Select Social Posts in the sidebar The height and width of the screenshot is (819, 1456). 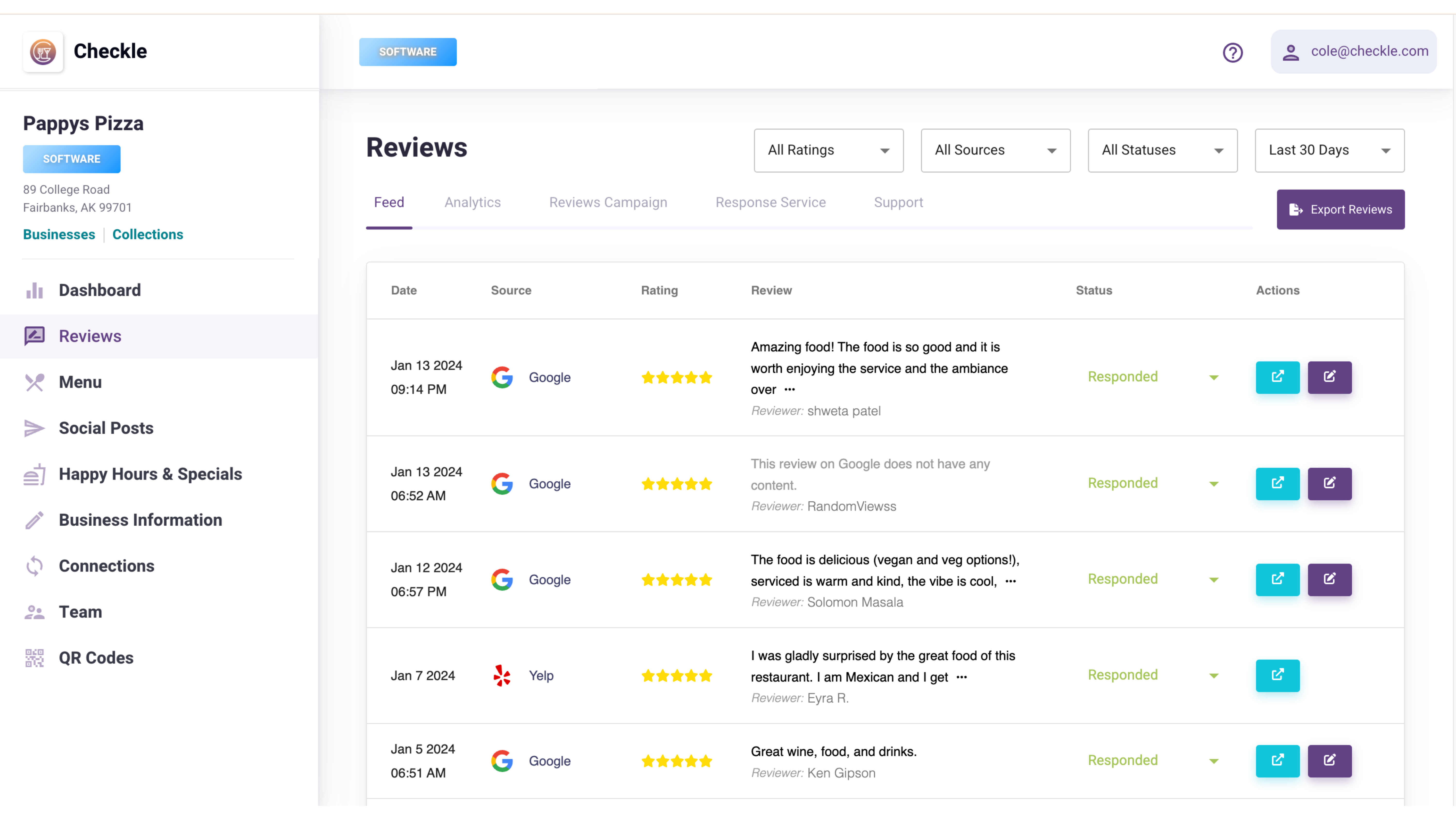coord(106,429)
